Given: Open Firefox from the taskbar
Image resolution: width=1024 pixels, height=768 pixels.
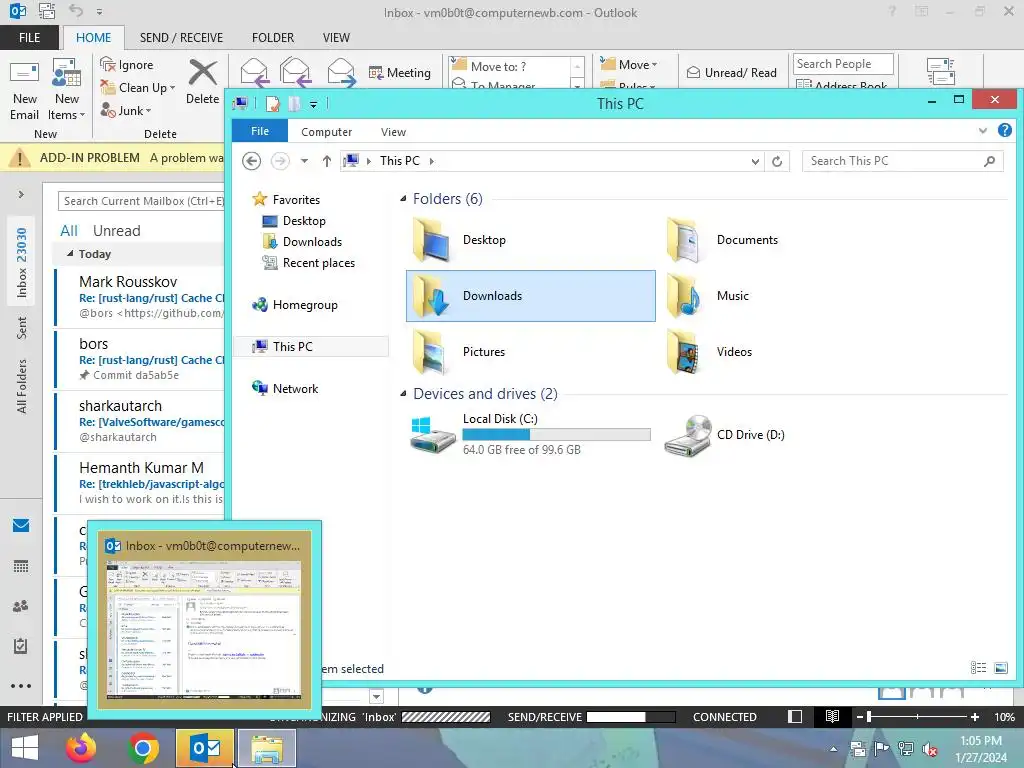Looking at the screenshot, I should pyautogui.click(x=81, y=747).
